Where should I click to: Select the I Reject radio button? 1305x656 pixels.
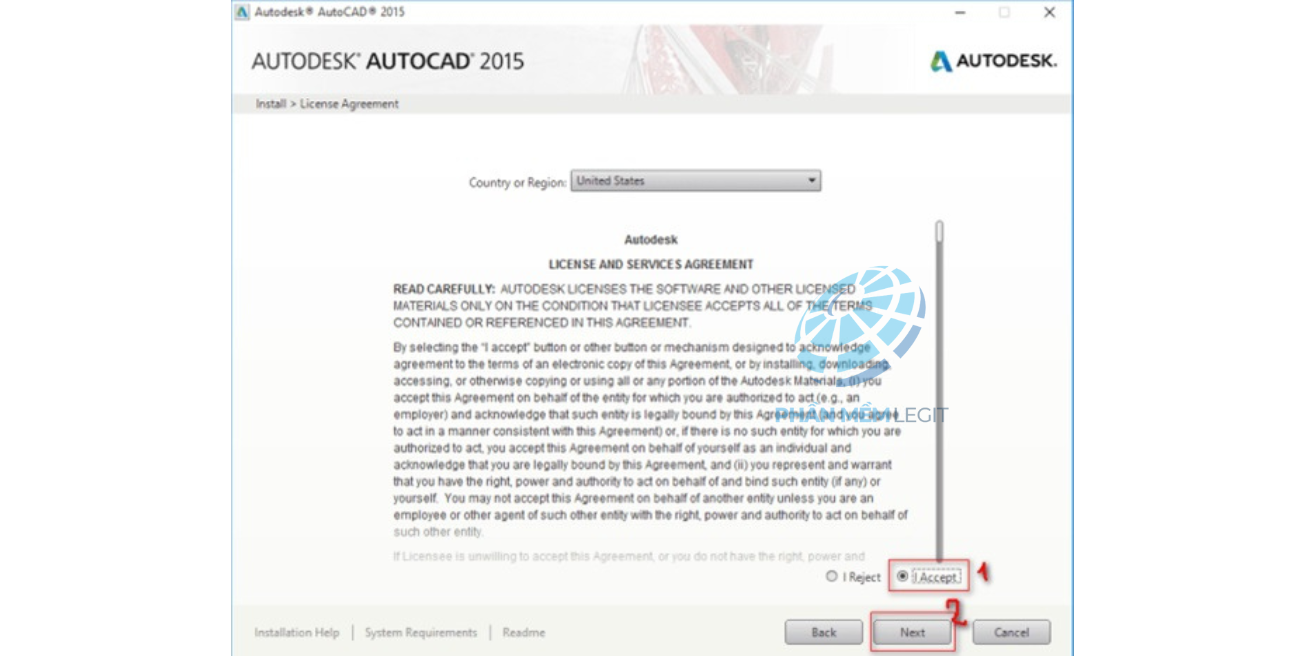coord(832,577)
